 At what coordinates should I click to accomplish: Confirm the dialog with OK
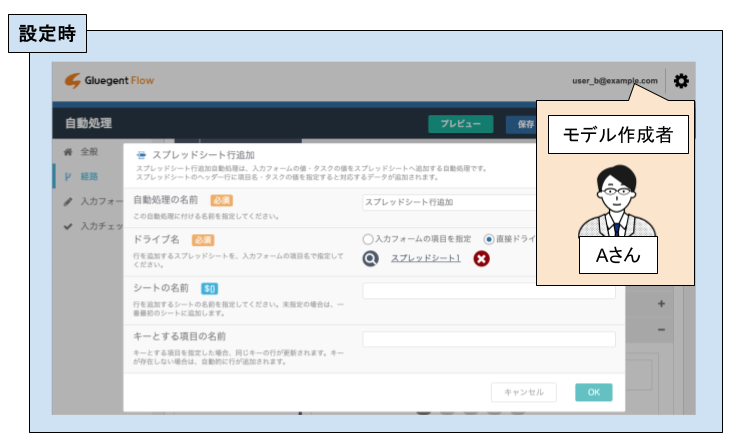click(x=593, y=392)
